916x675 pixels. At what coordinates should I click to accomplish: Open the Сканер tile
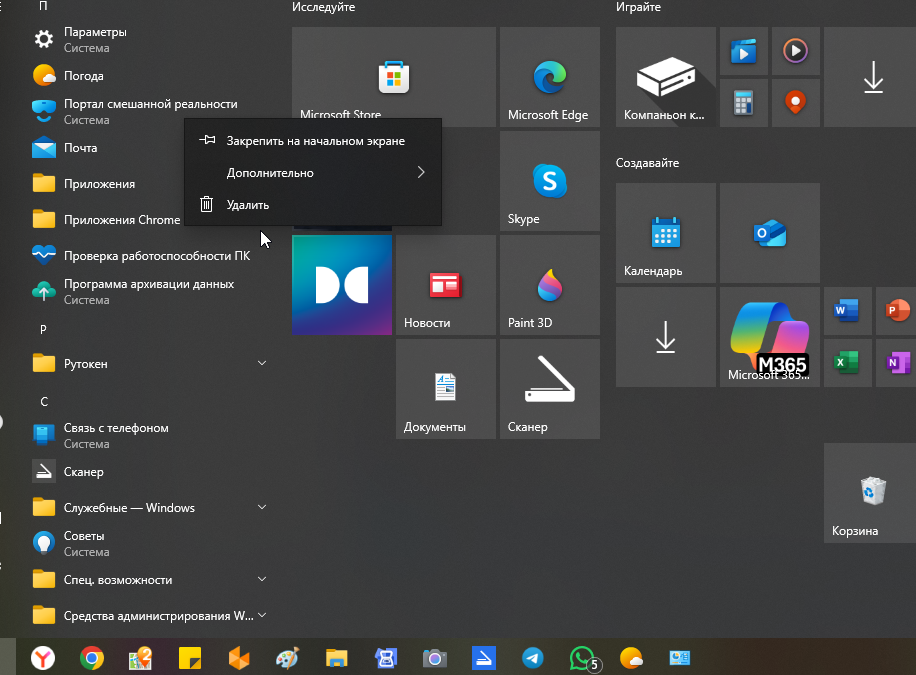pyautogui.click(x=550, y=389)
